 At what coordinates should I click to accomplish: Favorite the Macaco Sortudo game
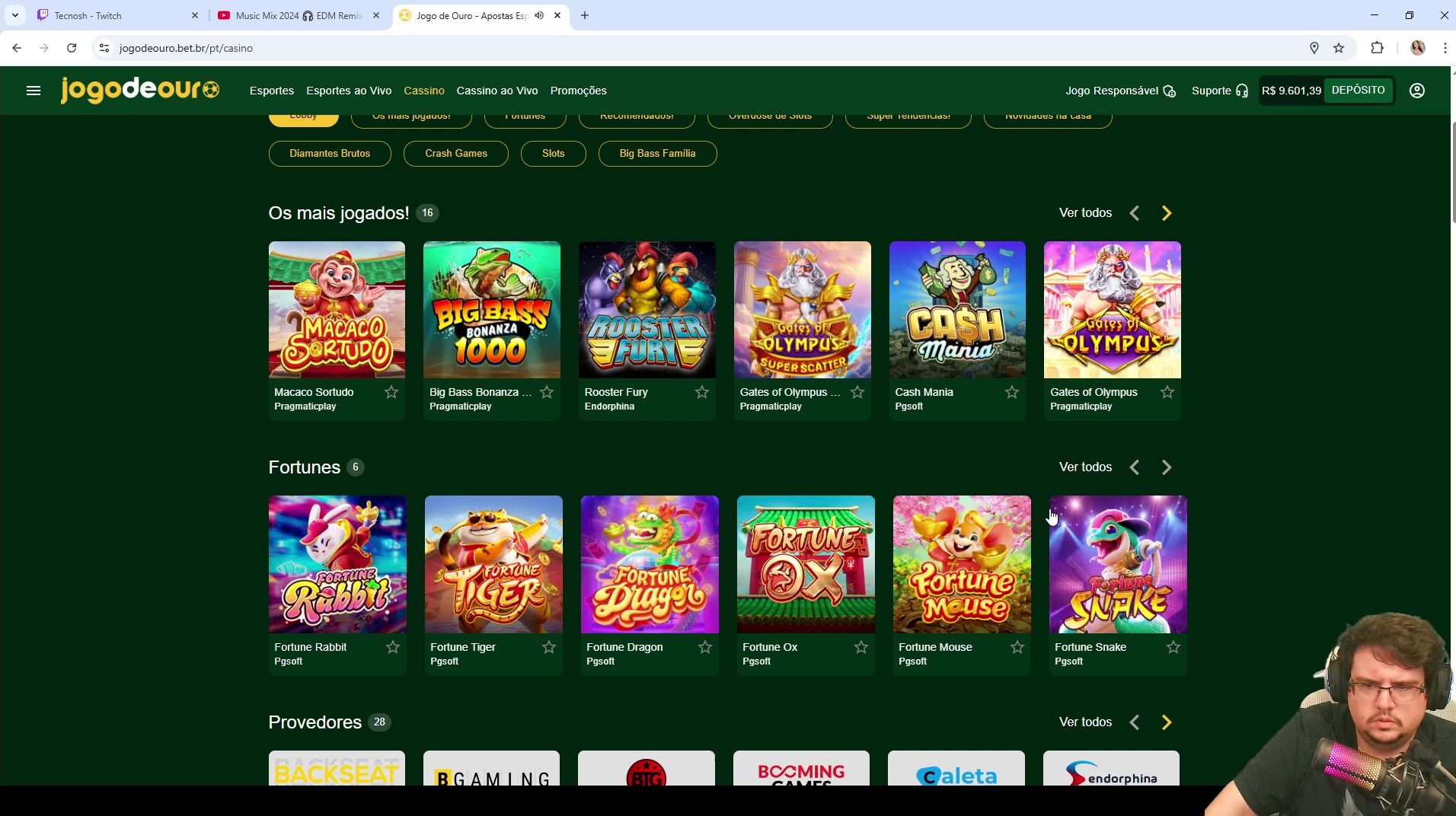click(x=391, y=392)
